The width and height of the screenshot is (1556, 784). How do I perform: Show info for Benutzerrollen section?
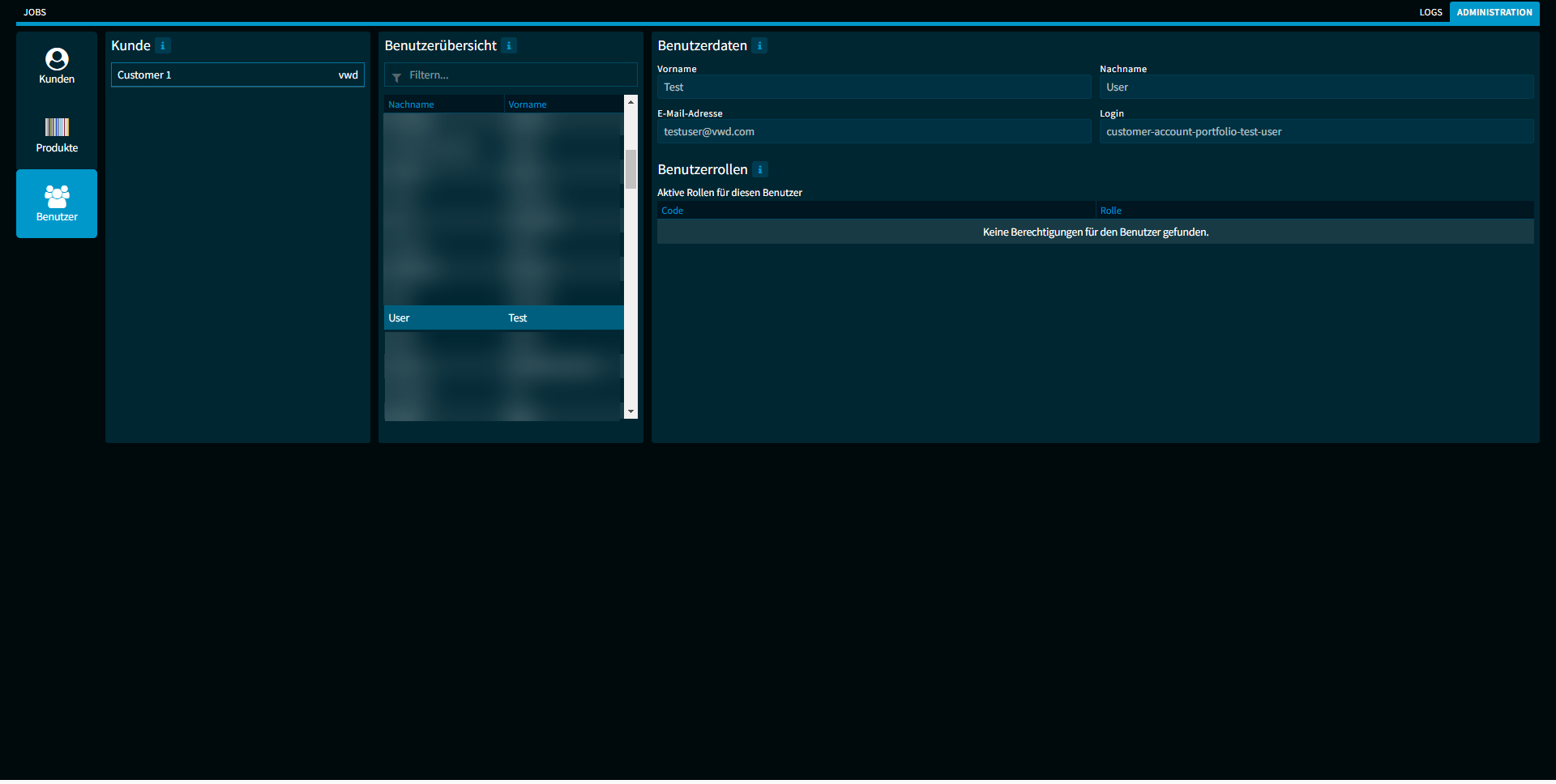coord(760,169)
